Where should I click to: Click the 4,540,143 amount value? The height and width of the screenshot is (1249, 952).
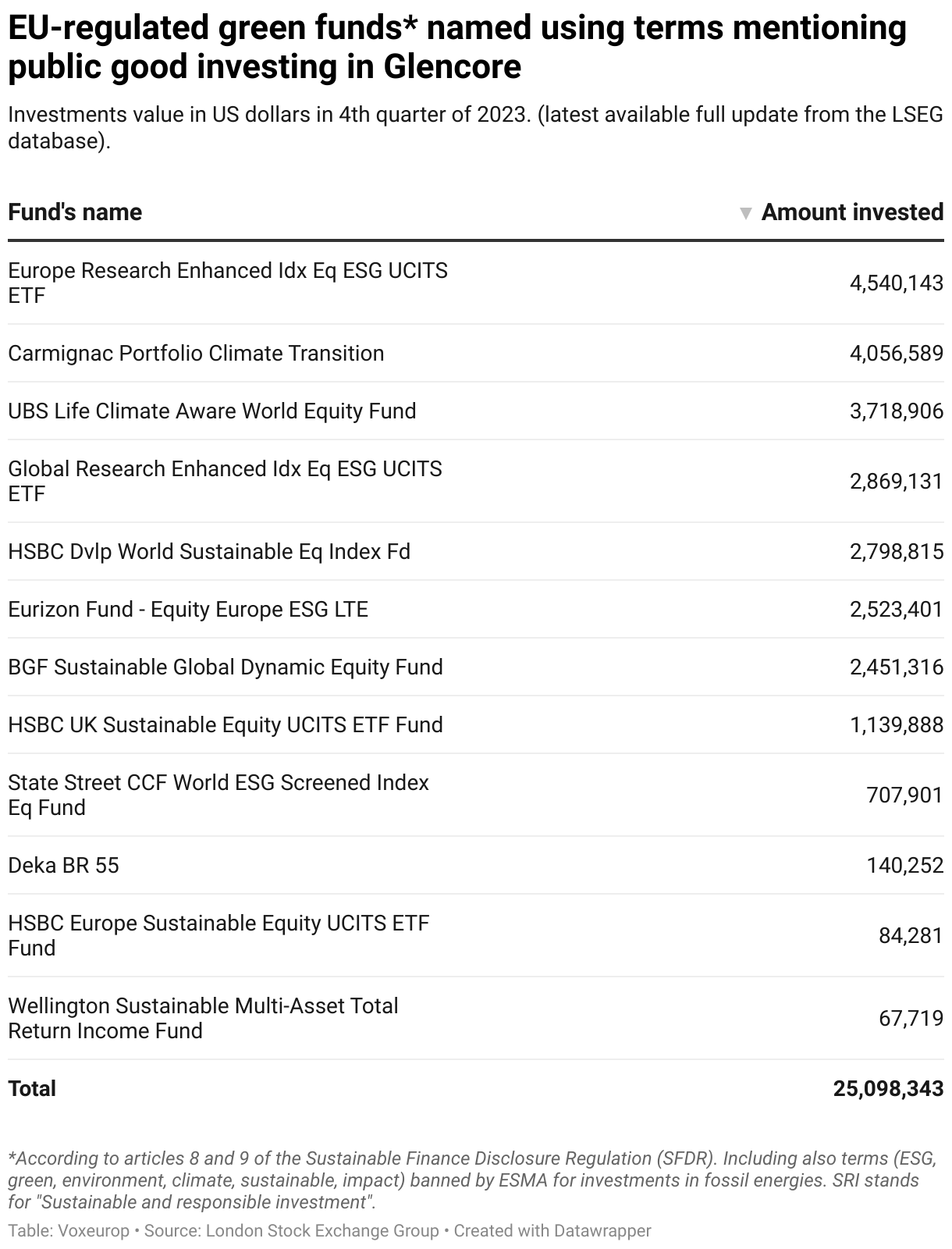[896, 283]
